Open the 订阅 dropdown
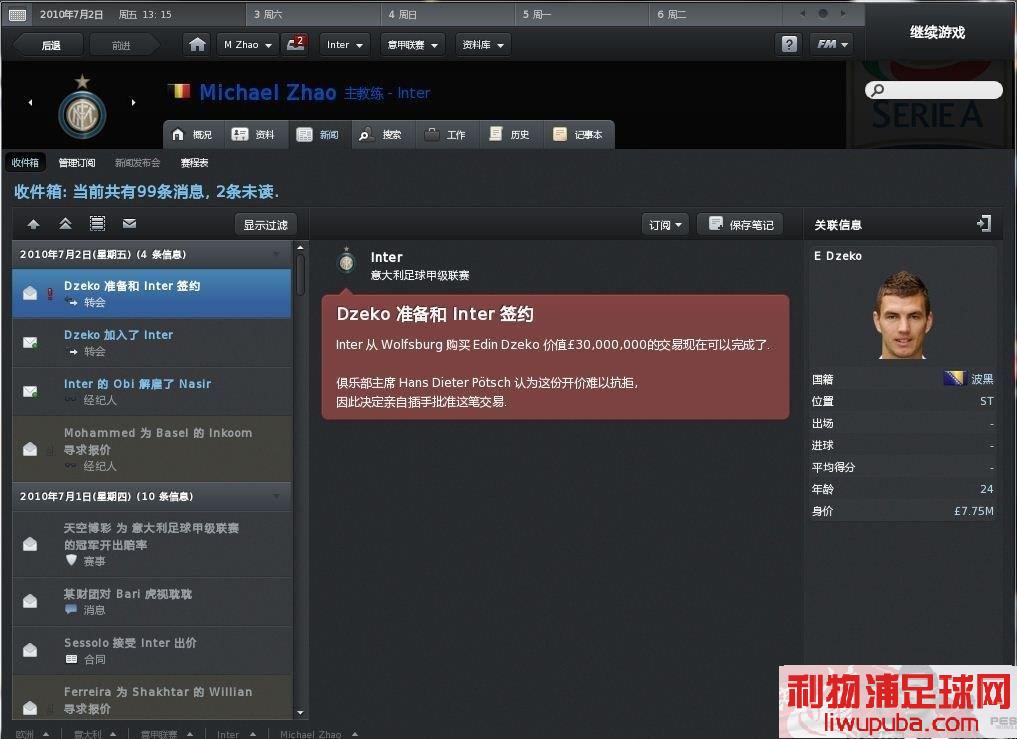Image resolution: width=1017 pixels, height=739 pixels. click(x=665, y=224)
